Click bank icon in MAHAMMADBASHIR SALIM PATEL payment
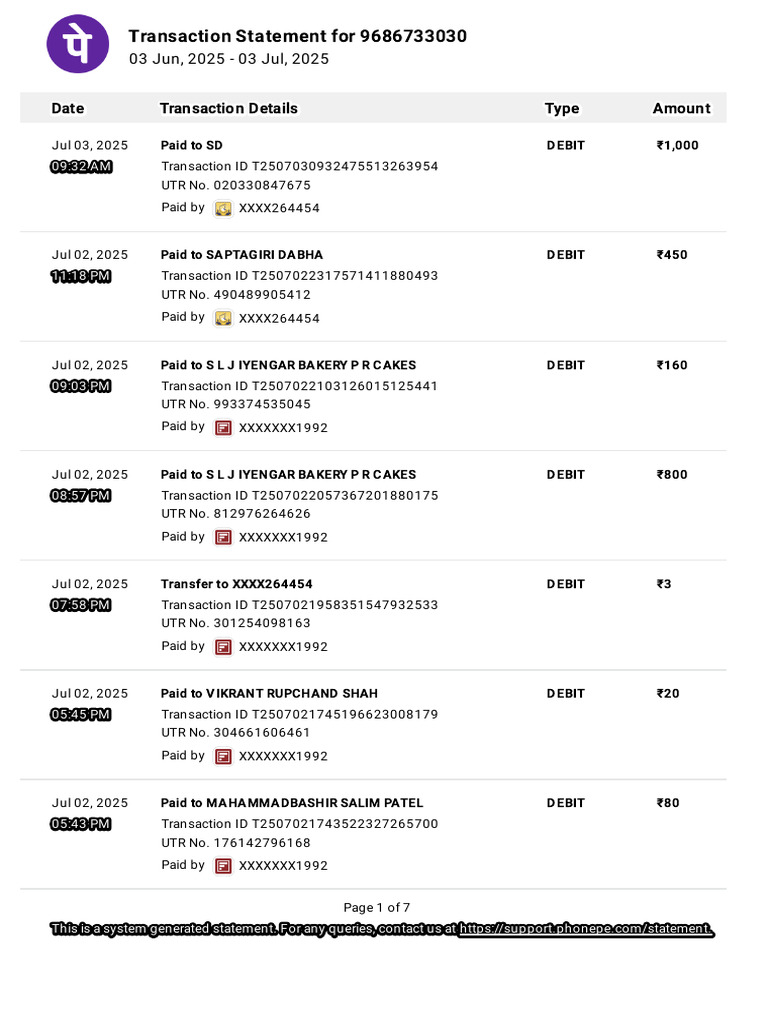 (224, 866)
